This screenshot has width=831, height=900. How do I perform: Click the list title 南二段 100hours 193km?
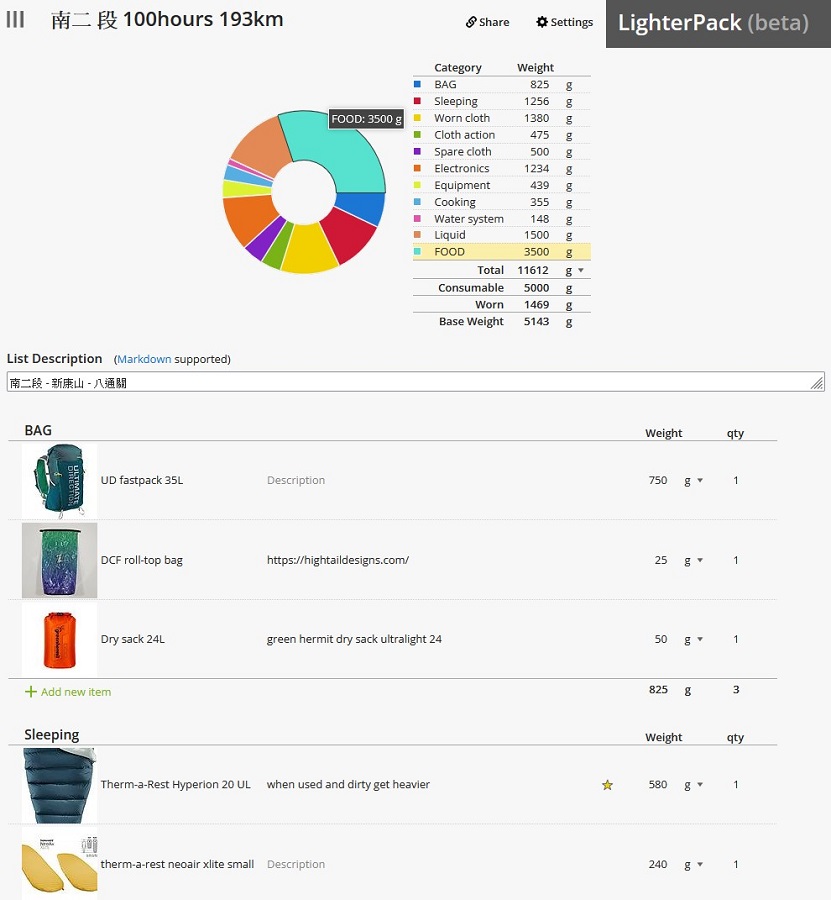click(x=167, y=20)
